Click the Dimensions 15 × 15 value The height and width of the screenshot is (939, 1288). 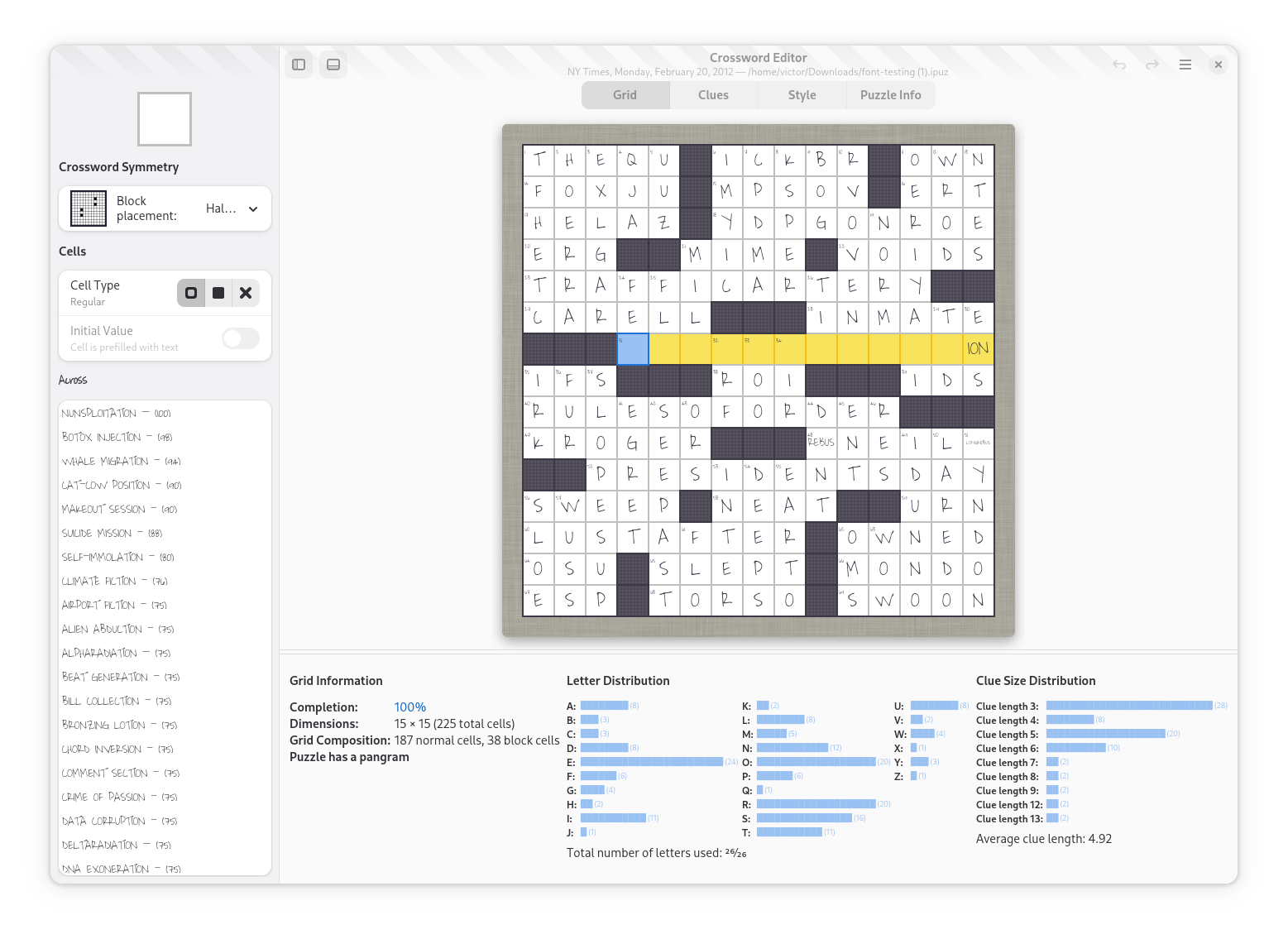click(454, 724)
